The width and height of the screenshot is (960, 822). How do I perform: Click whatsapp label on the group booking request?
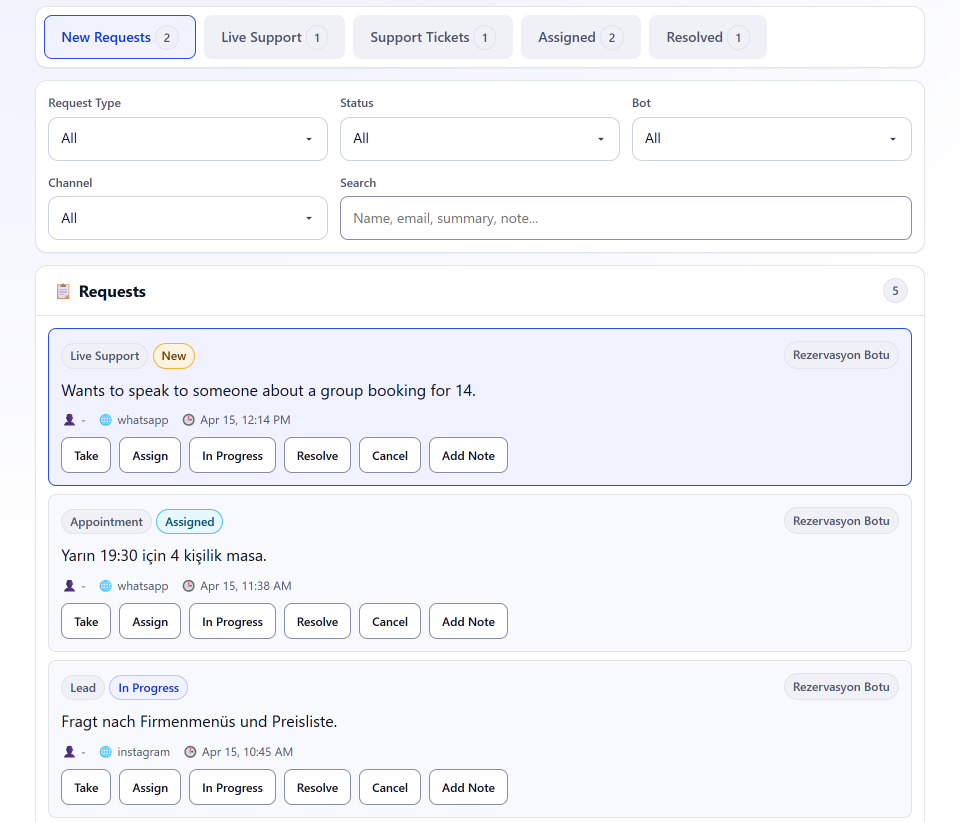pyautogui.click(x=143, y=420)
